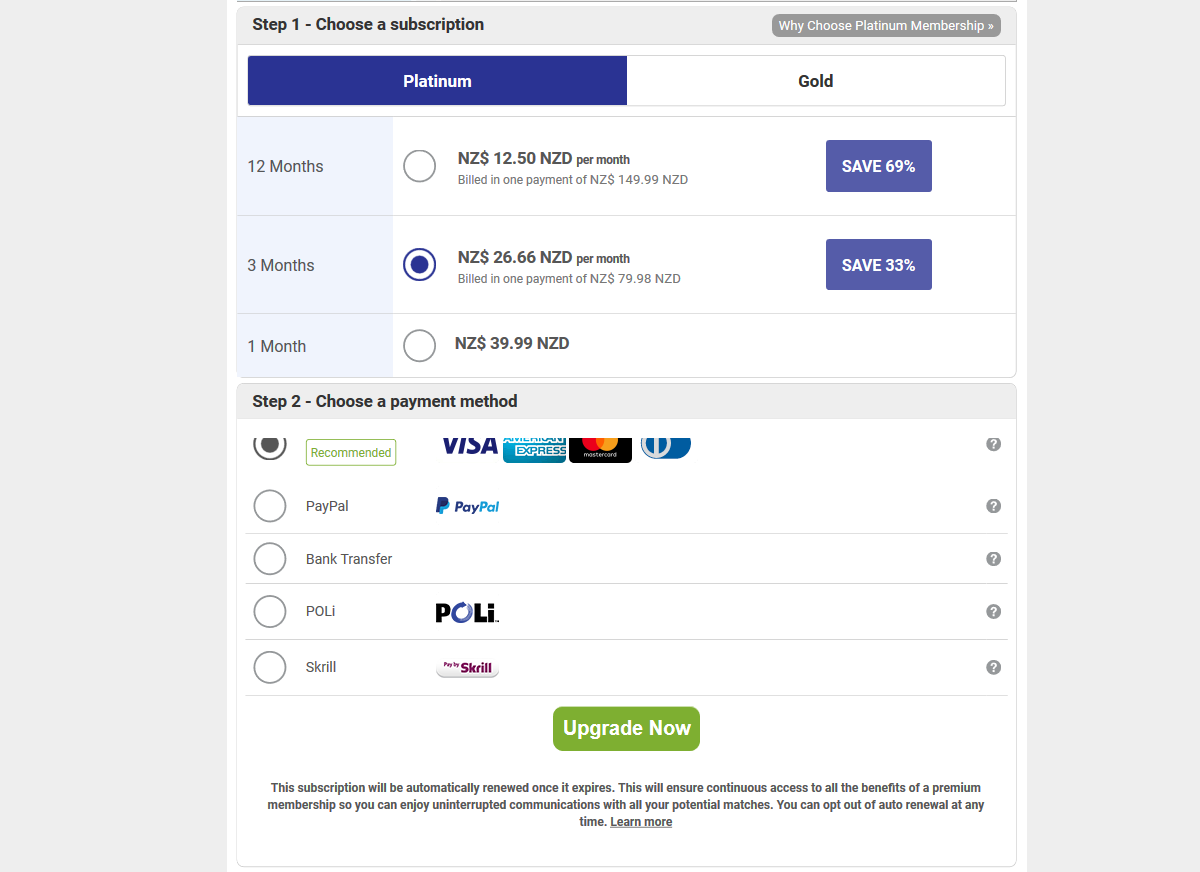Screen dimensions: 1200x872
Task: Open help for the PayPal option
Action: pyautogui.click(x=993, y=506)
